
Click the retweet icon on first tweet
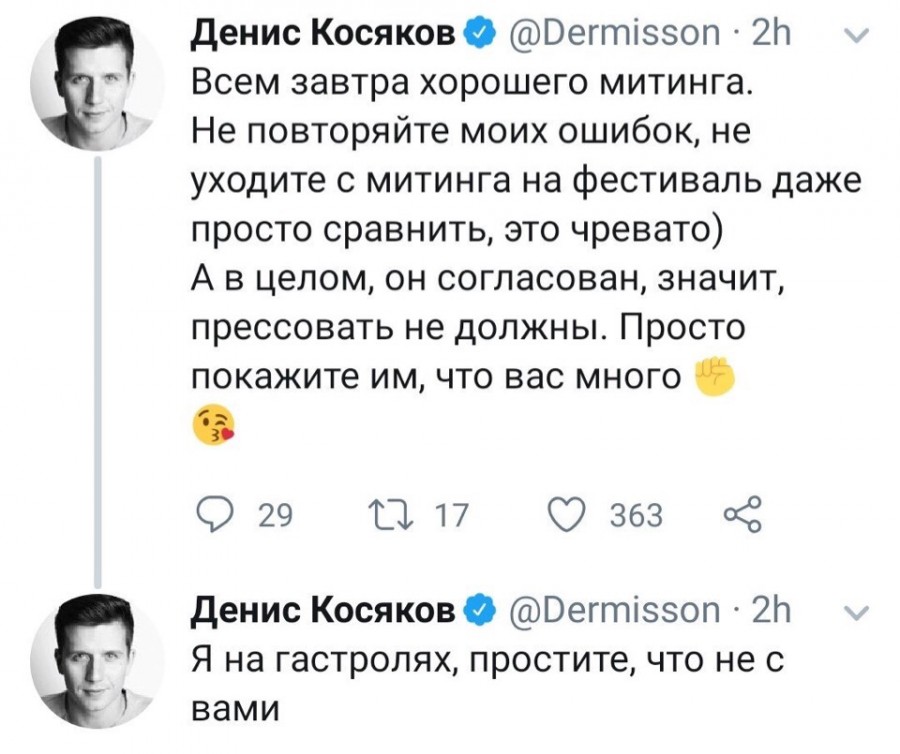tap(390, 515)
